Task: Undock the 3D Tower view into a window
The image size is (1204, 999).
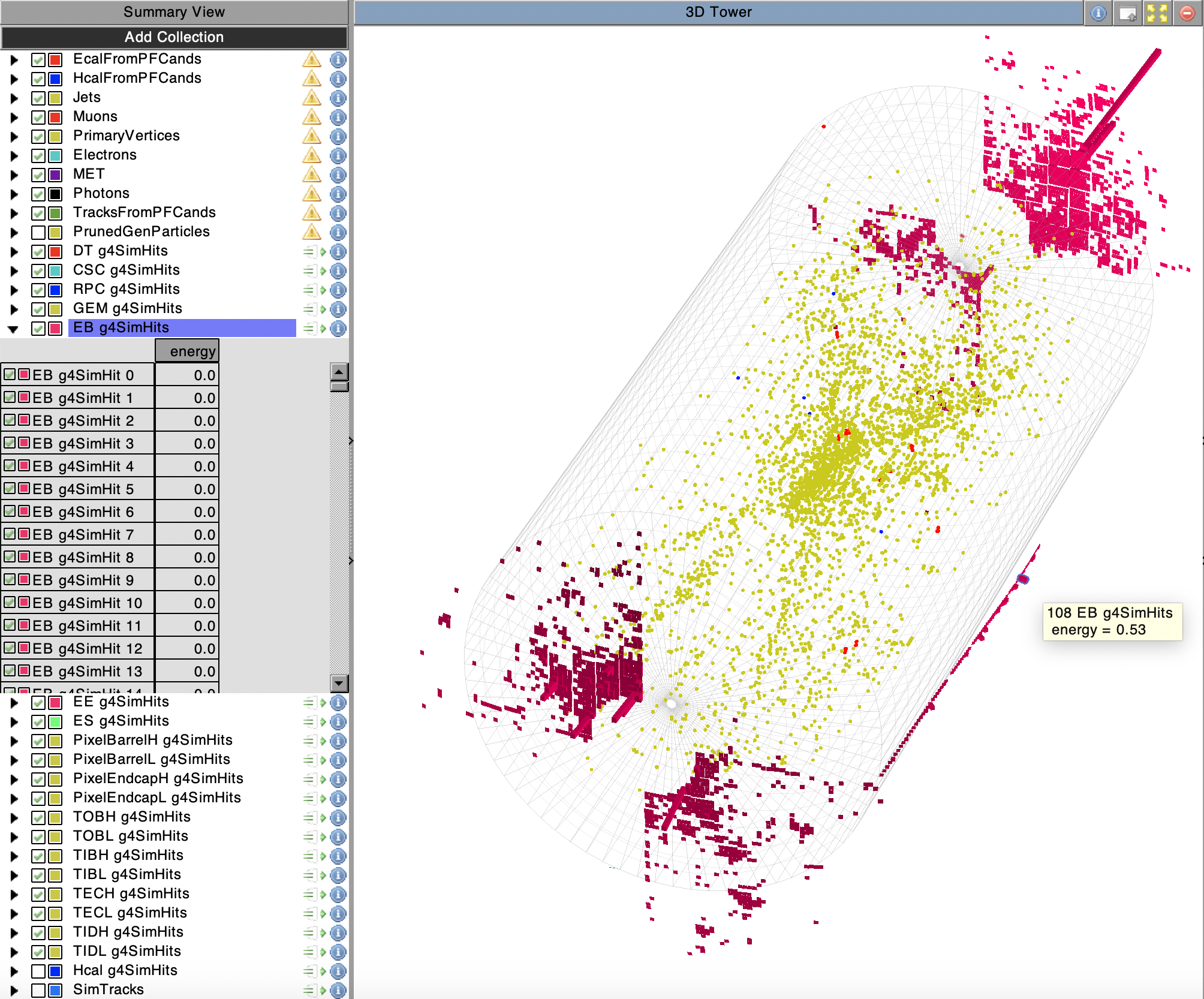Action: coord(1127,13)
